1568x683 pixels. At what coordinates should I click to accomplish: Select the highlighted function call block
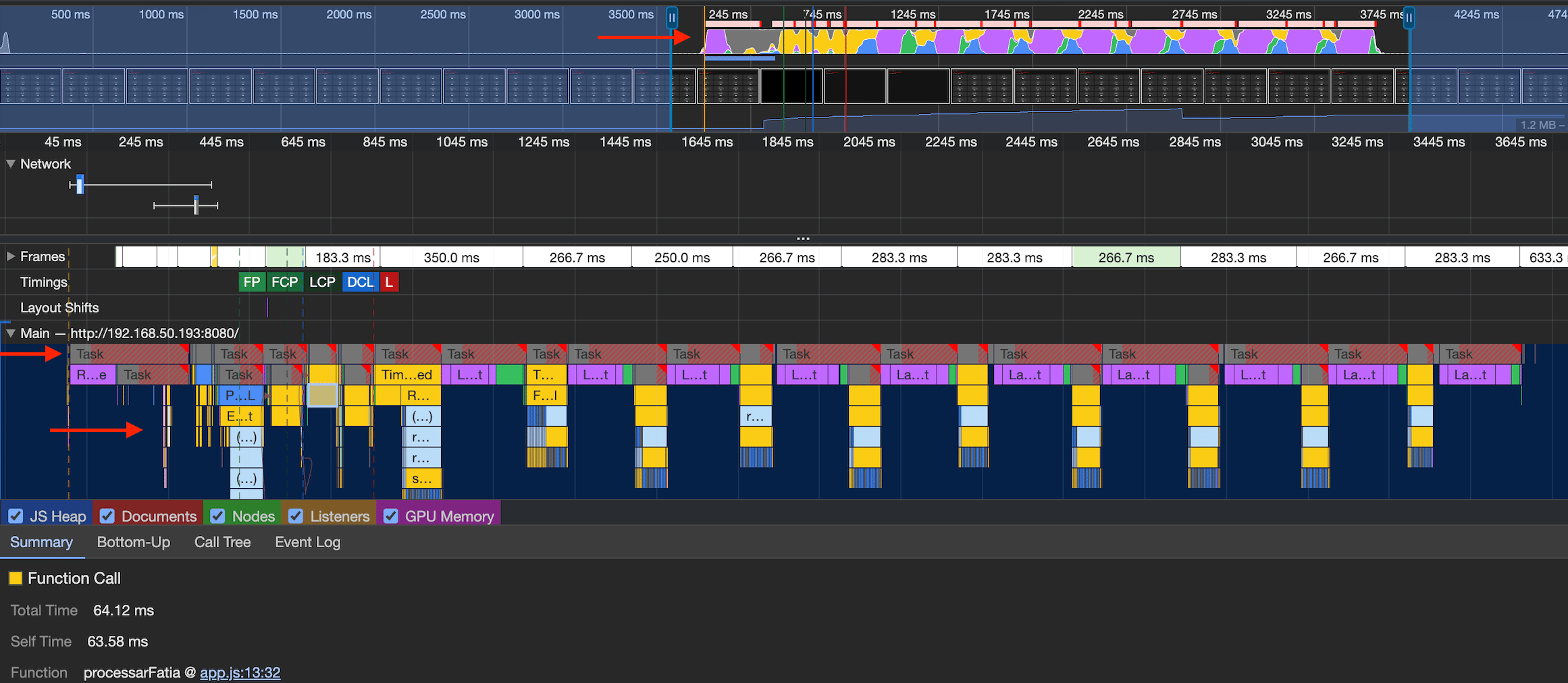click(x=323, y=395)
